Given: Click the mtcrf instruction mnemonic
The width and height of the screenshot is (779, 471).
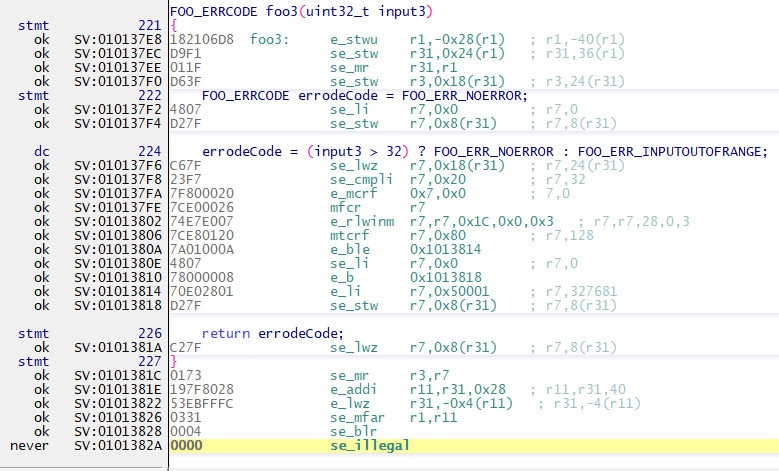Looking at the screenshot, I should click(350, 235).
